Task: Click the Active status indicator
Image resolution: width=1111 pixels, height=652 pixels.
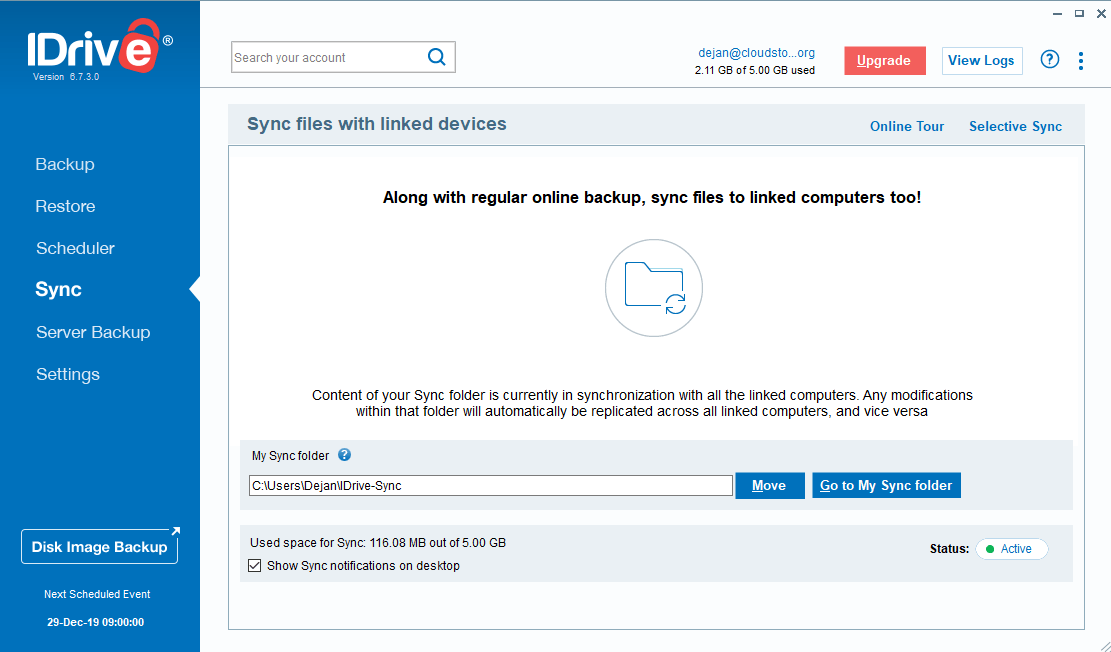Action: [x=1011, y=548]
